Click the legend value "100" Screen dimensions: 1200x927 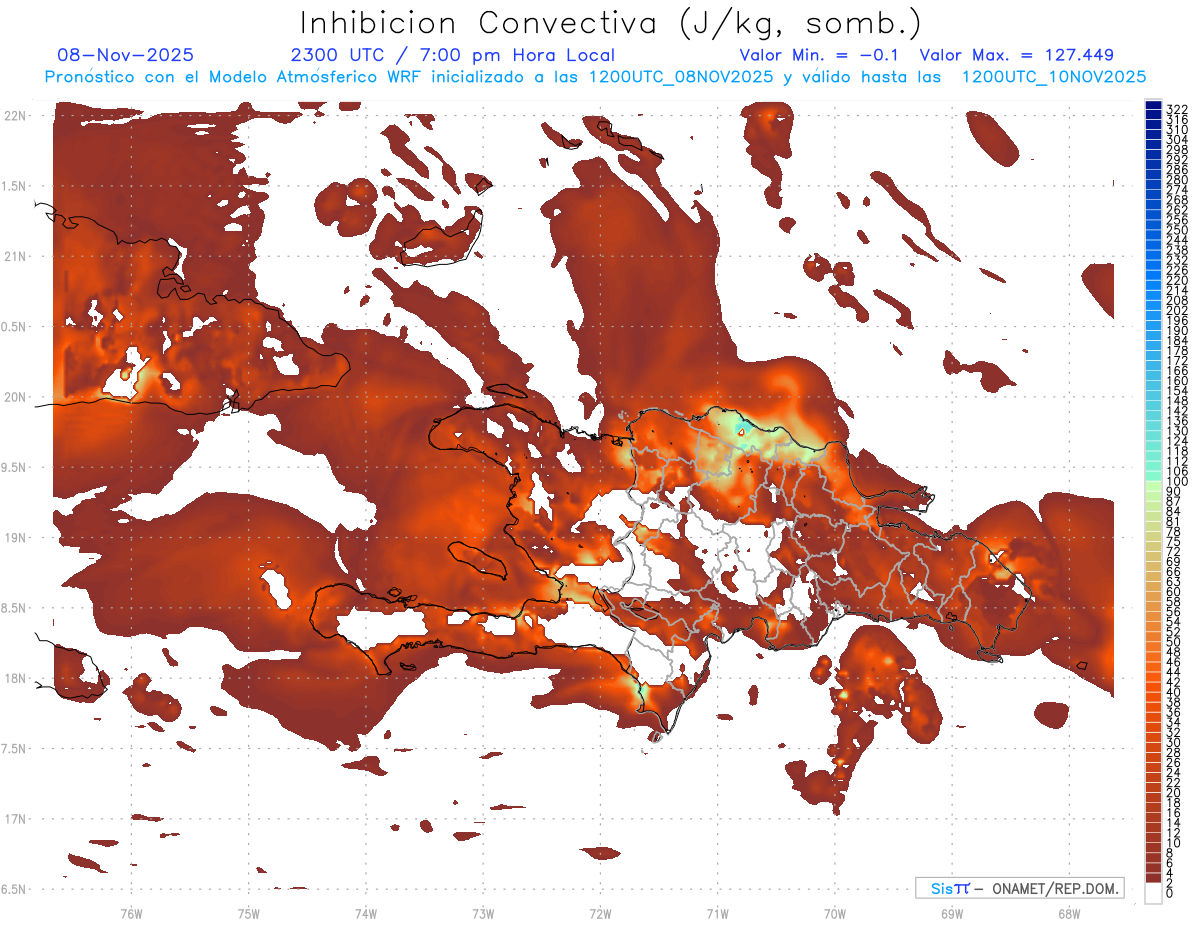click(x=1176, y=482)
